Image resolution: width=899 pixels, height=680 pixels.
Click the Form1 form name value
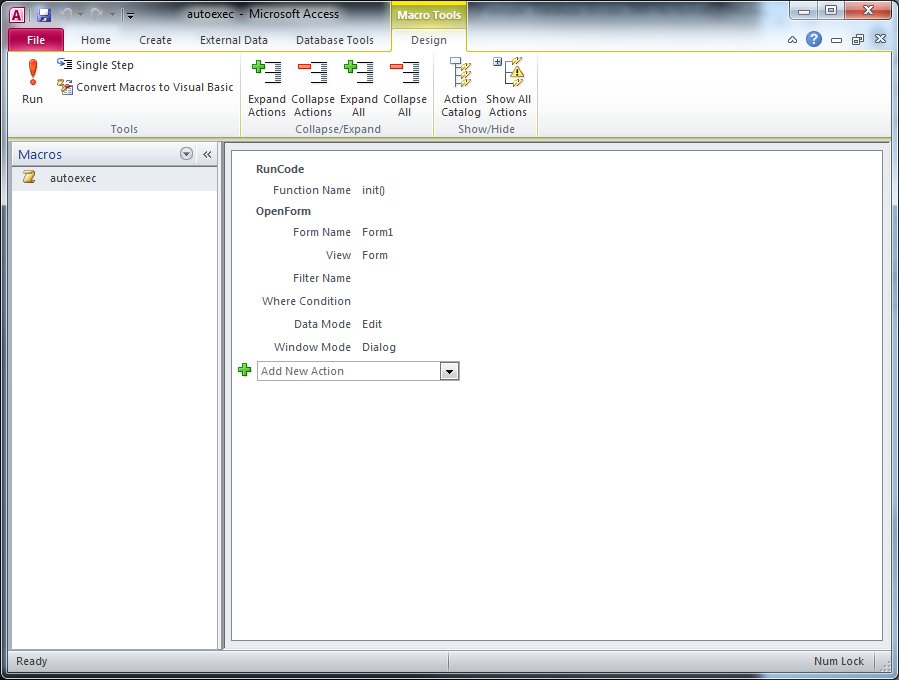377,232
